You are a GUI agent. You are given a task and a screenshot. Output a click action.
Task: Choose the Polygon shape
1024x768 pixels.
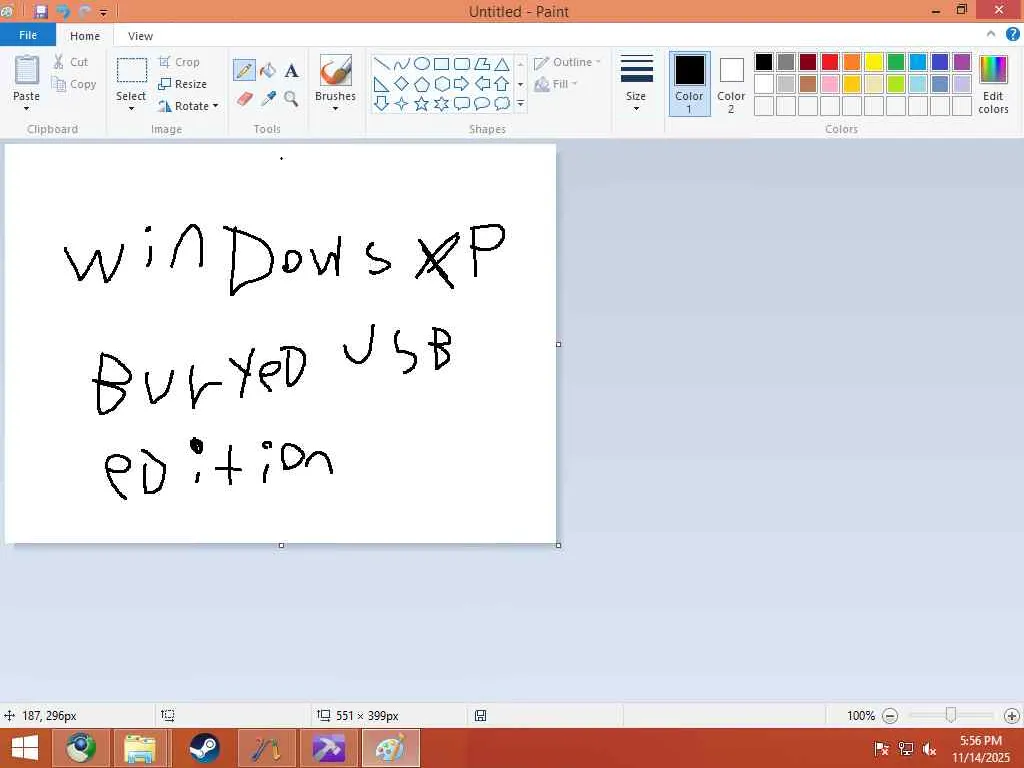click(x=482, y=63)
